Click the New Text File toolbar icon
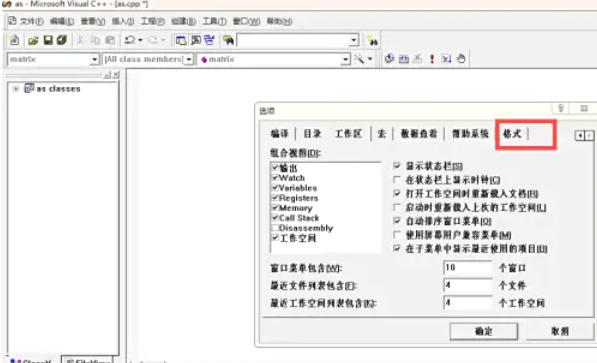 (14, 40)
